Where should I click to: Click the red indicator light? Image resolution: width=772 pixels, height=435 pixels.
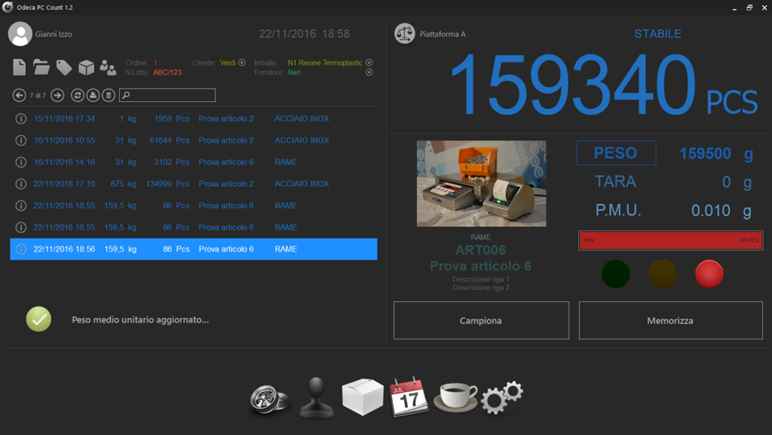pyautogui.click(x=709, y=274)
